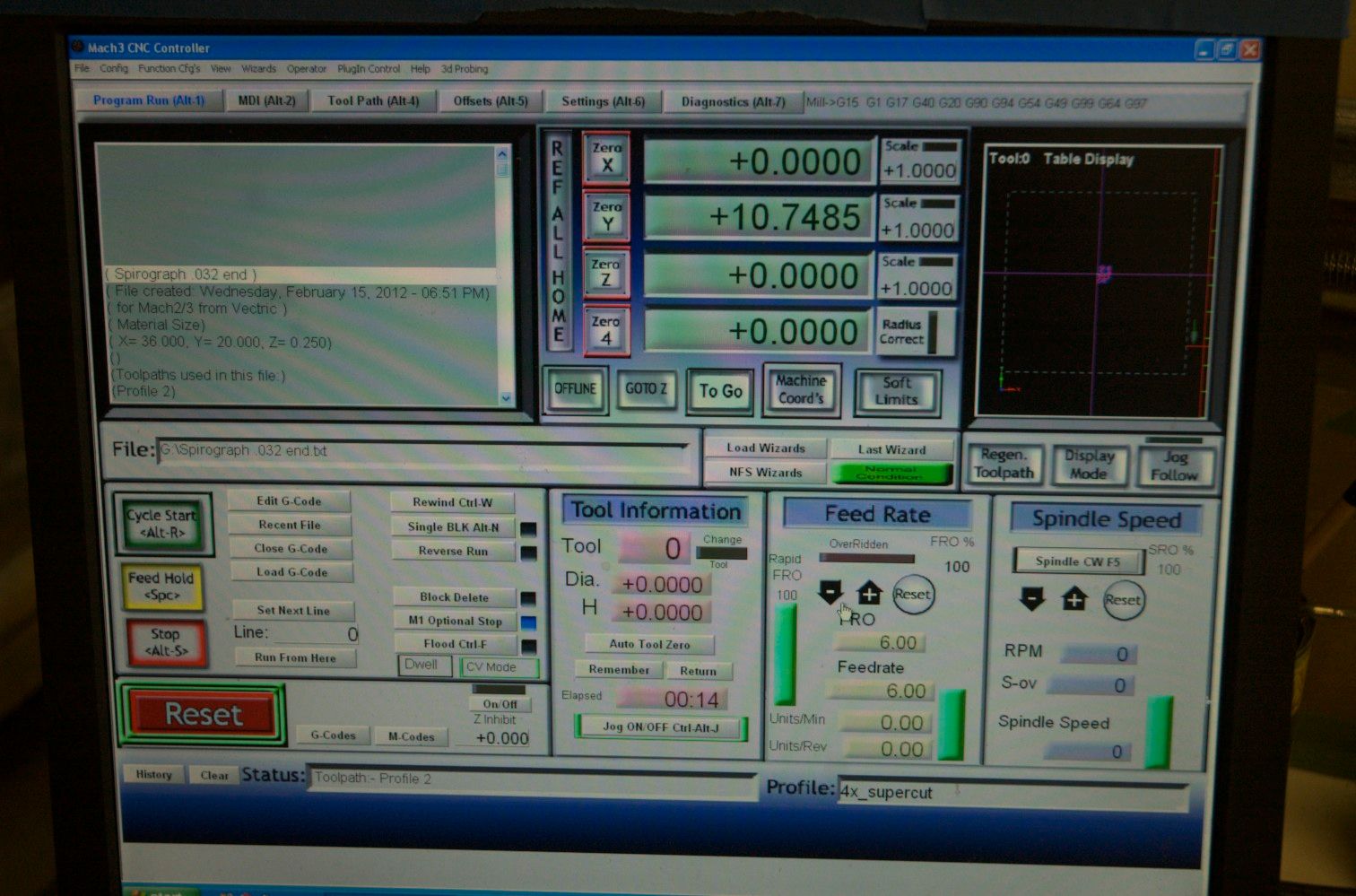Toggle Single BLK Alt-N mode
Screen dimensions: 1356x896
click(x=453, y=527)
